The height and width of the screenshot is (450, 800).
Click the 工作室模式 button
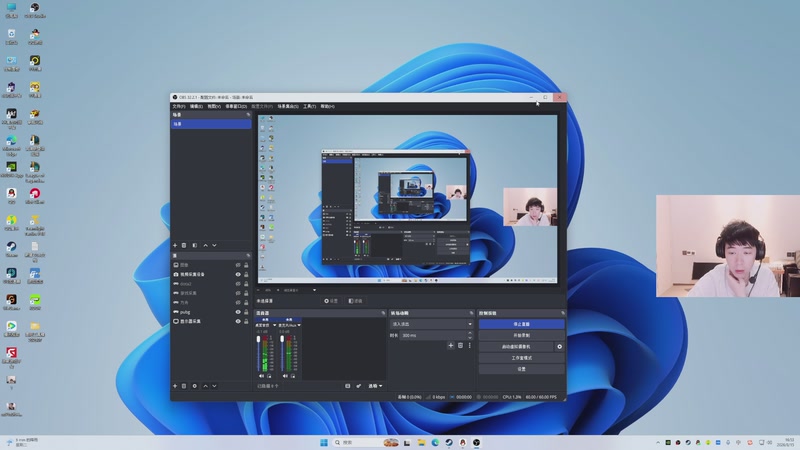521,358
